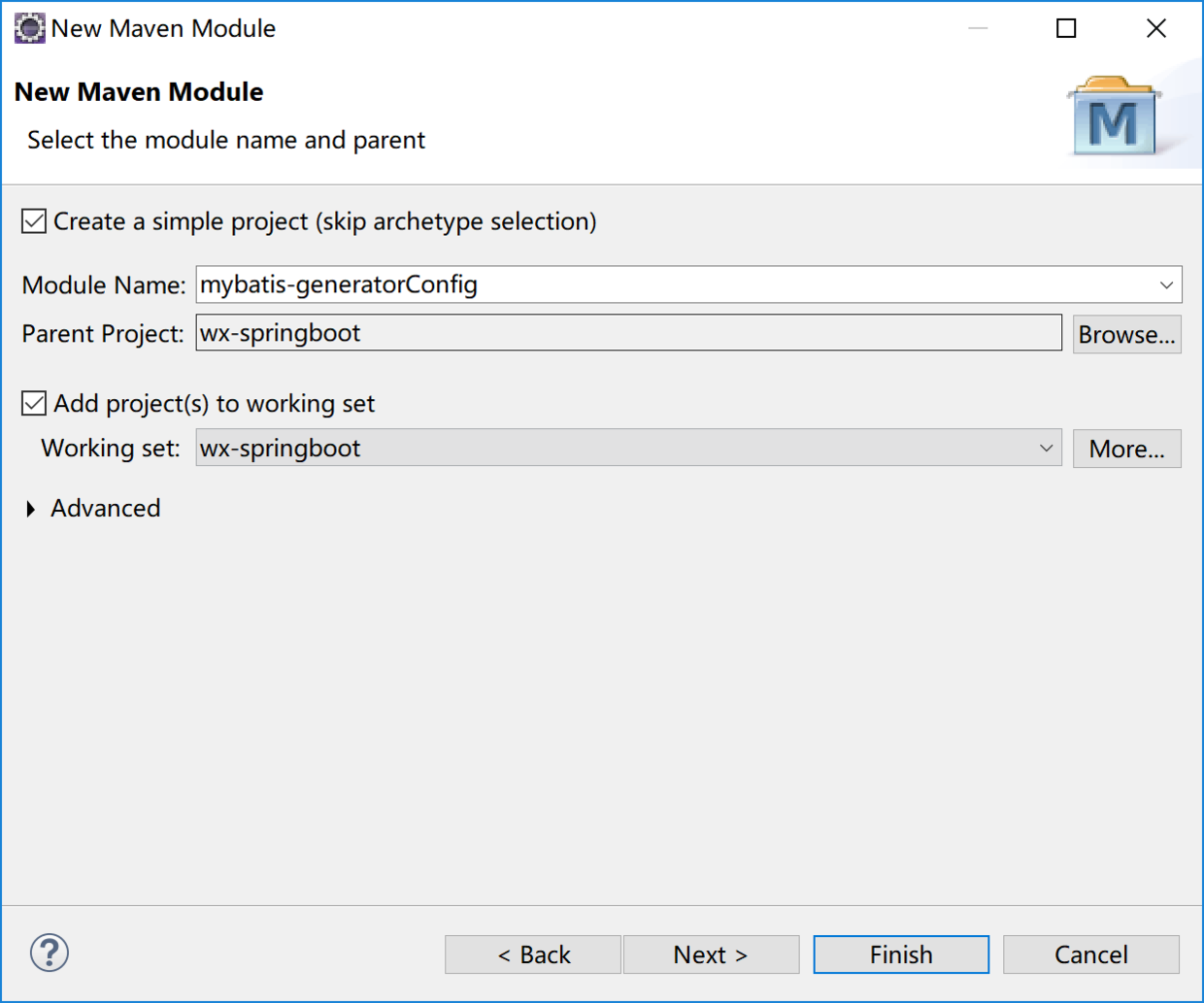Click the help question mark icon
Image resolution: width=1204 pixels, height=1003 pixels.
[x=50, y=953]
